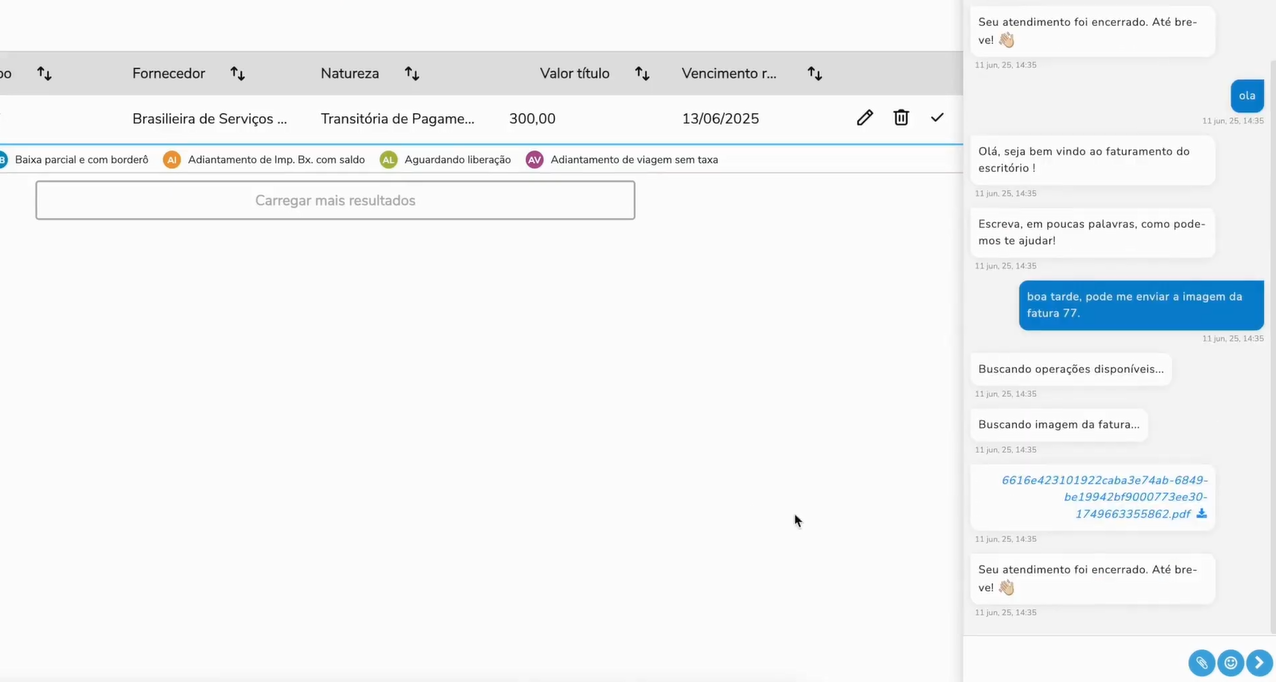Click the Carregar mais resultados button
This screenshot has height=685, width=1276.
335,200
